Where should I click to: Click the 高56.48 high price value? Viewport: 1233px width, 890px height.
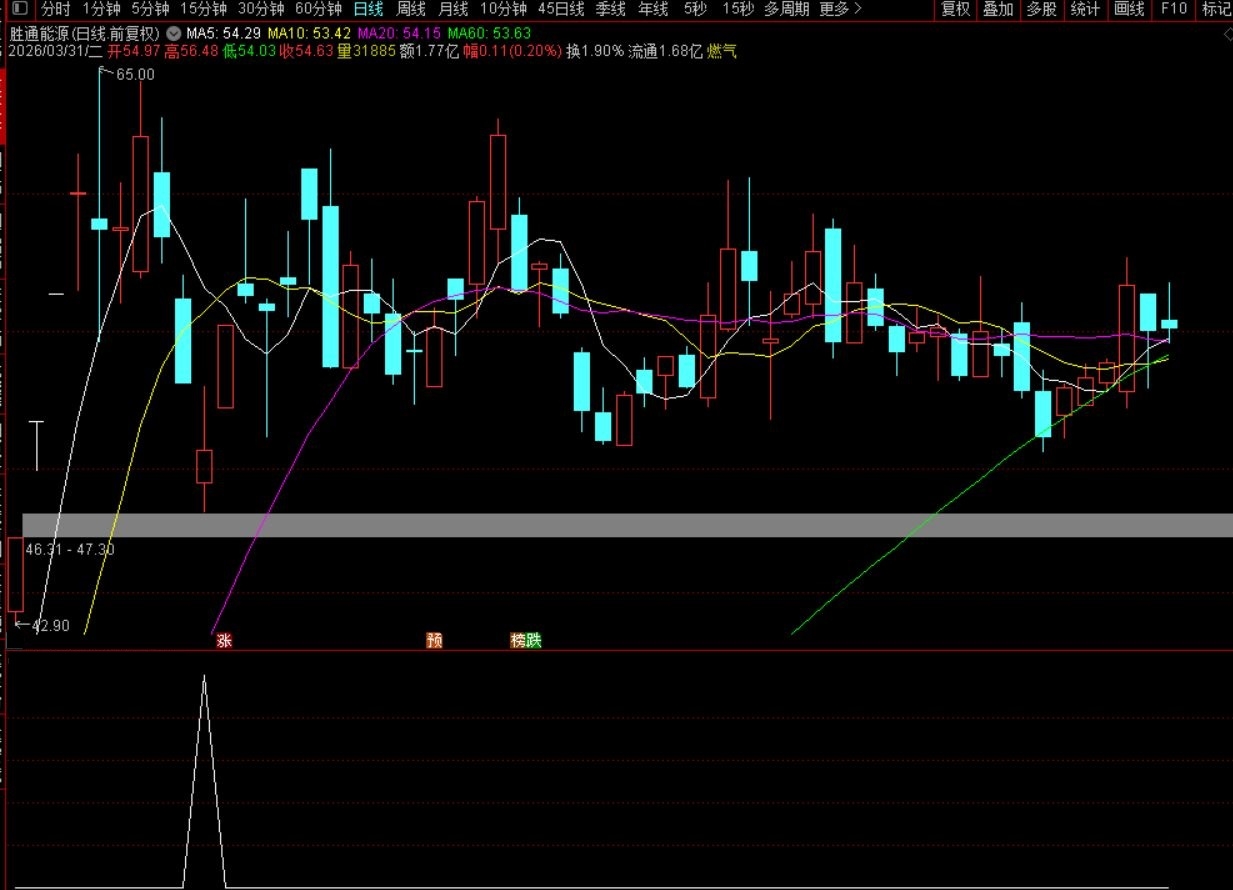(x=192, y=51)
